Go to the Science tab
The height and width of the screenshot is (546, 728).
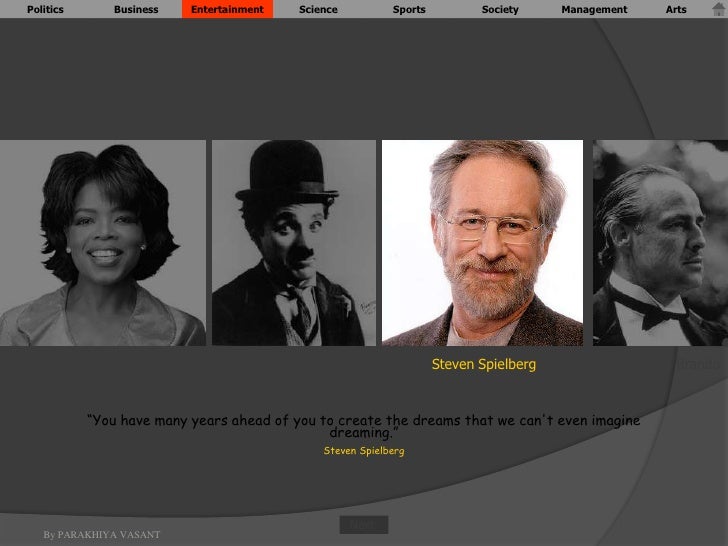coord(318,9)
